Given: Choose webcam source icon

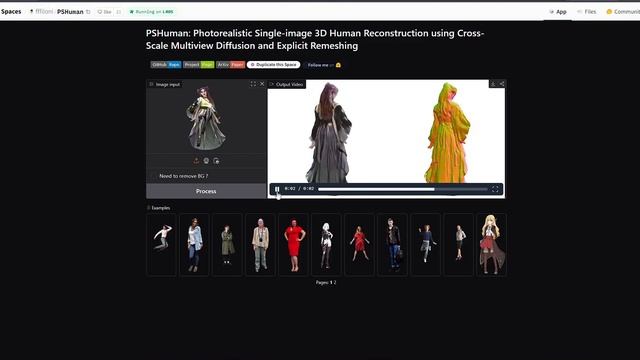Looking at the screenshot, I should click(206, 161).
